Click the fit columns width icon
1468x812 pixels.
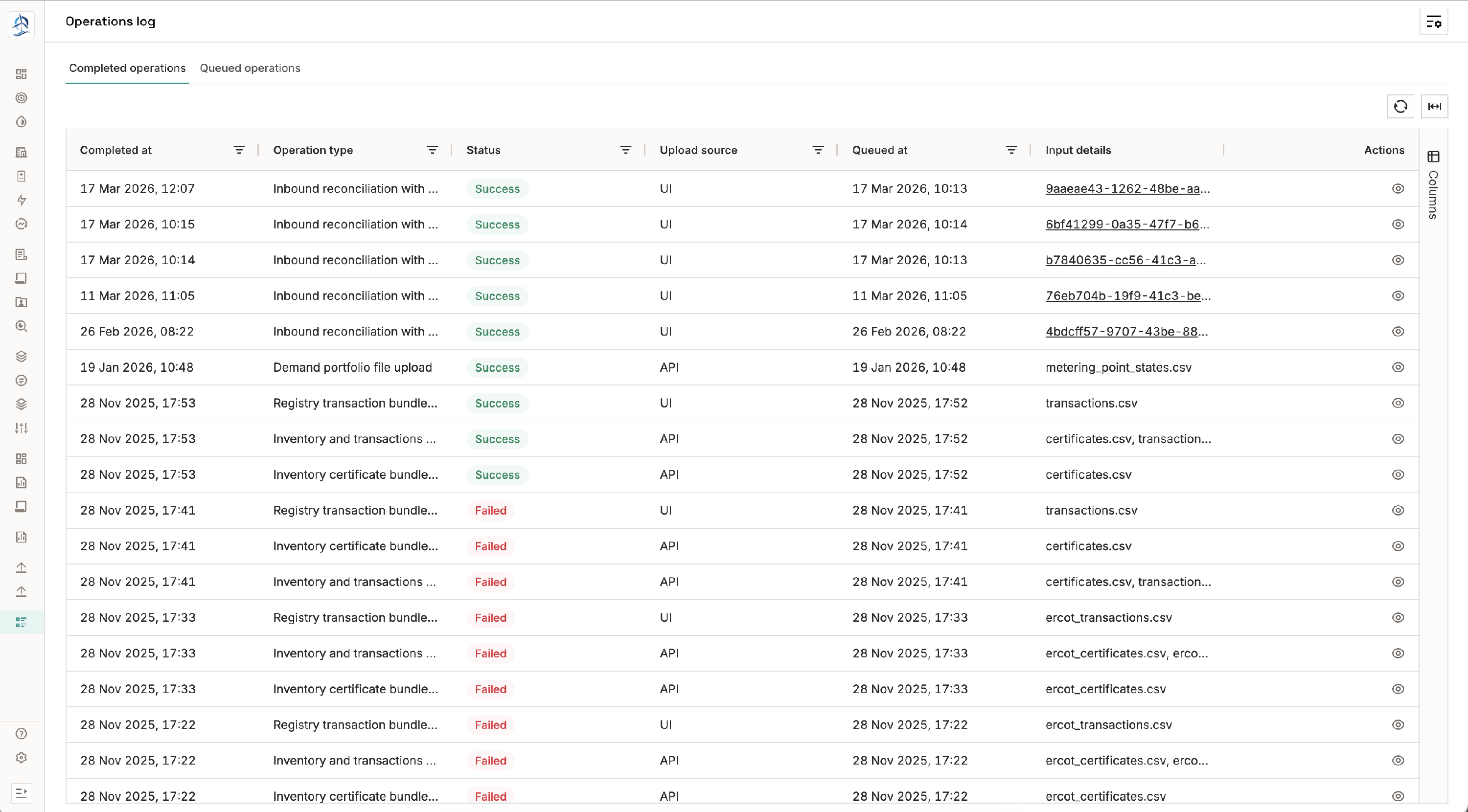(x=1434, y=107)
